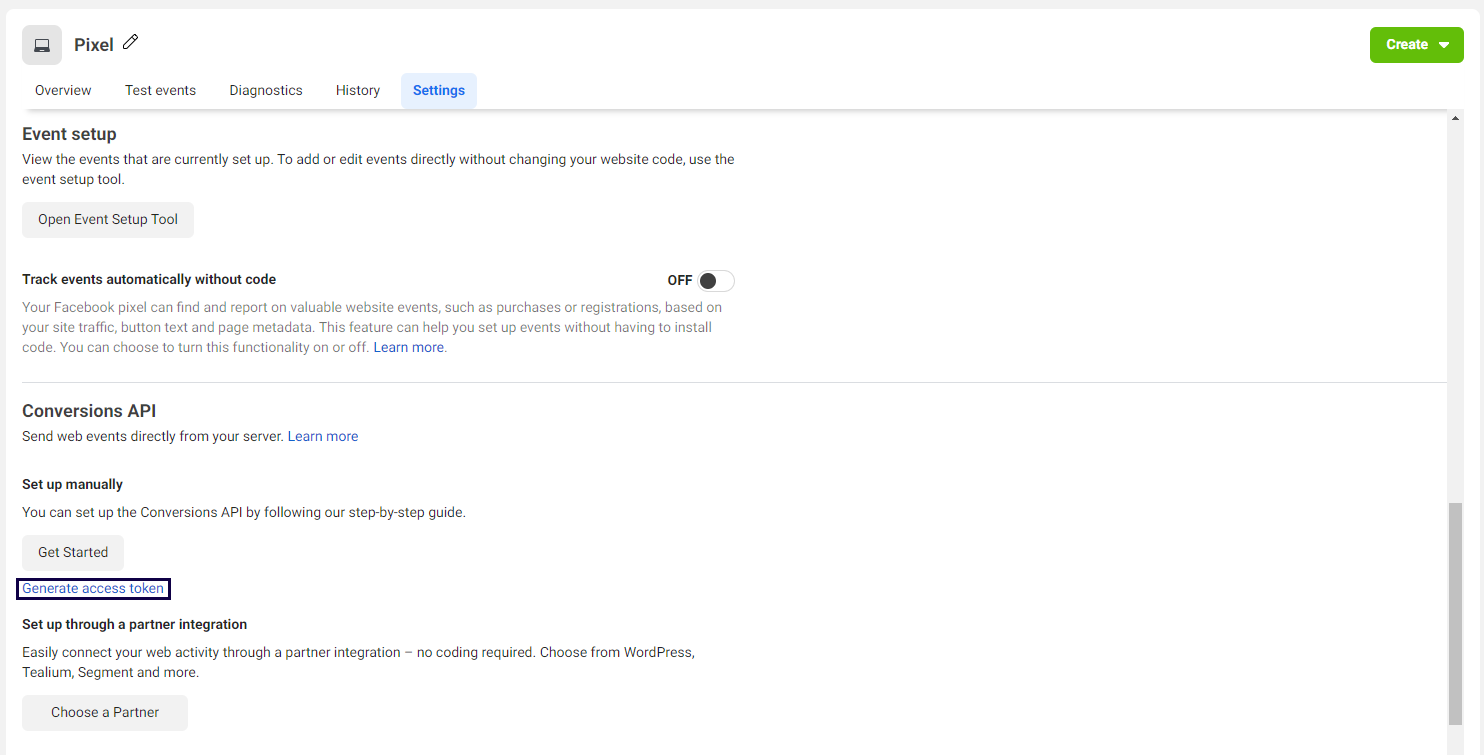Click the Event setup heading

coord(69,133)
